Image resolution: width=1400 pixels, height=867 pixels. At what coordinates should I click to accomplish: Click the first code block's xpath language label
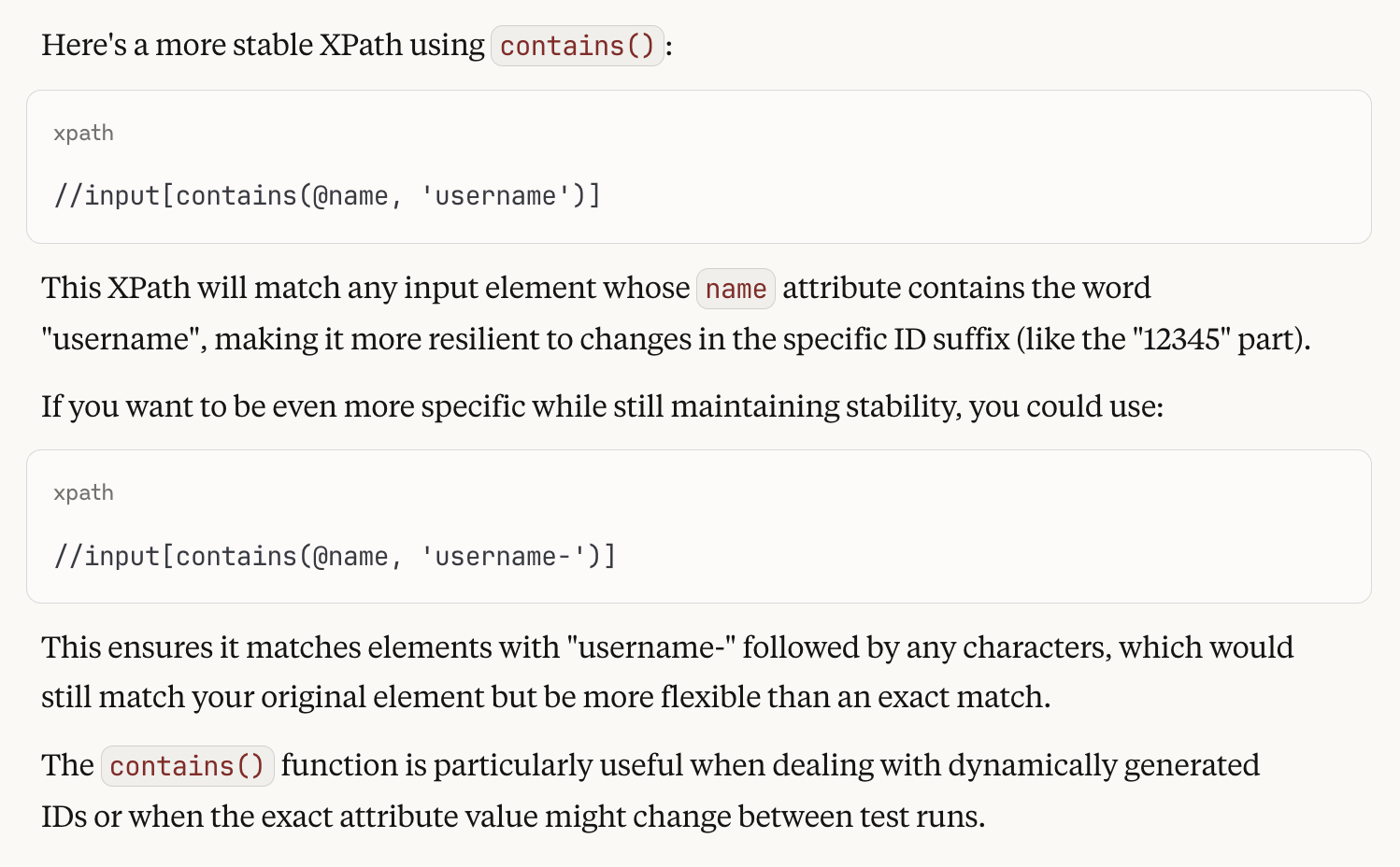coord(83,134)
